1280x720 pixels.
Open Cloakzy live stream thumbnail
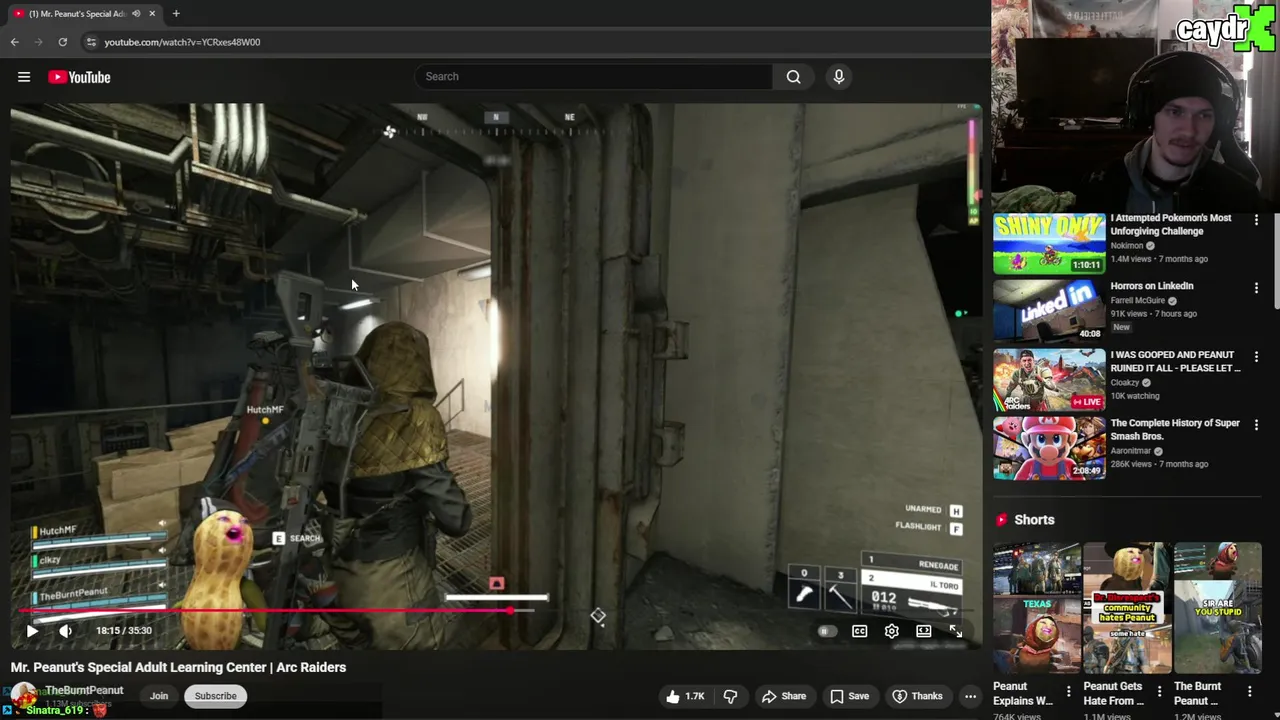(1049, 380)
